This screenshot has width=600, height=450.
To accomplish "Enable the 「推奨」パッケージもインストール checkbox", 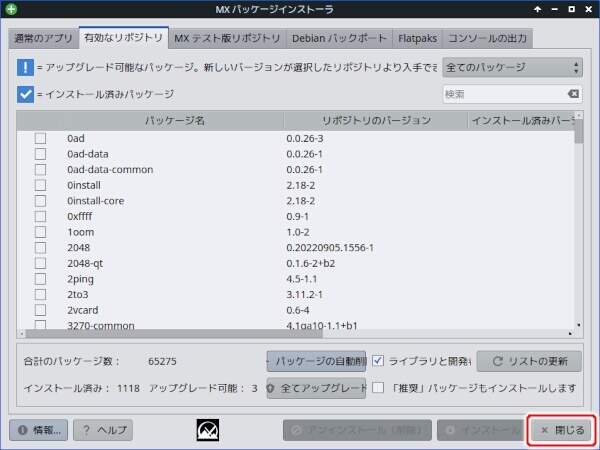I will [x=378, y=388].
